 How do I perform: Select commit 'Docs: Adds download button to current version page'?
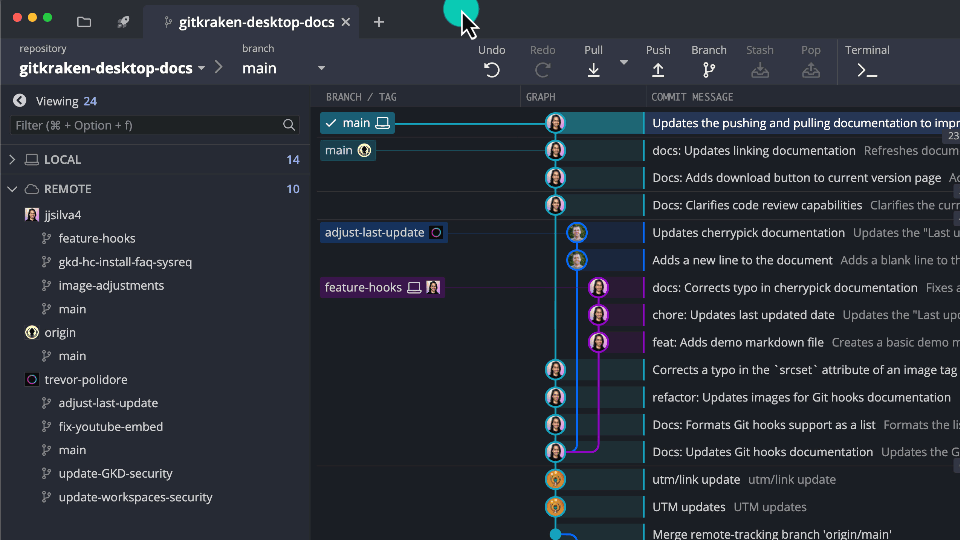click(797, 178)
